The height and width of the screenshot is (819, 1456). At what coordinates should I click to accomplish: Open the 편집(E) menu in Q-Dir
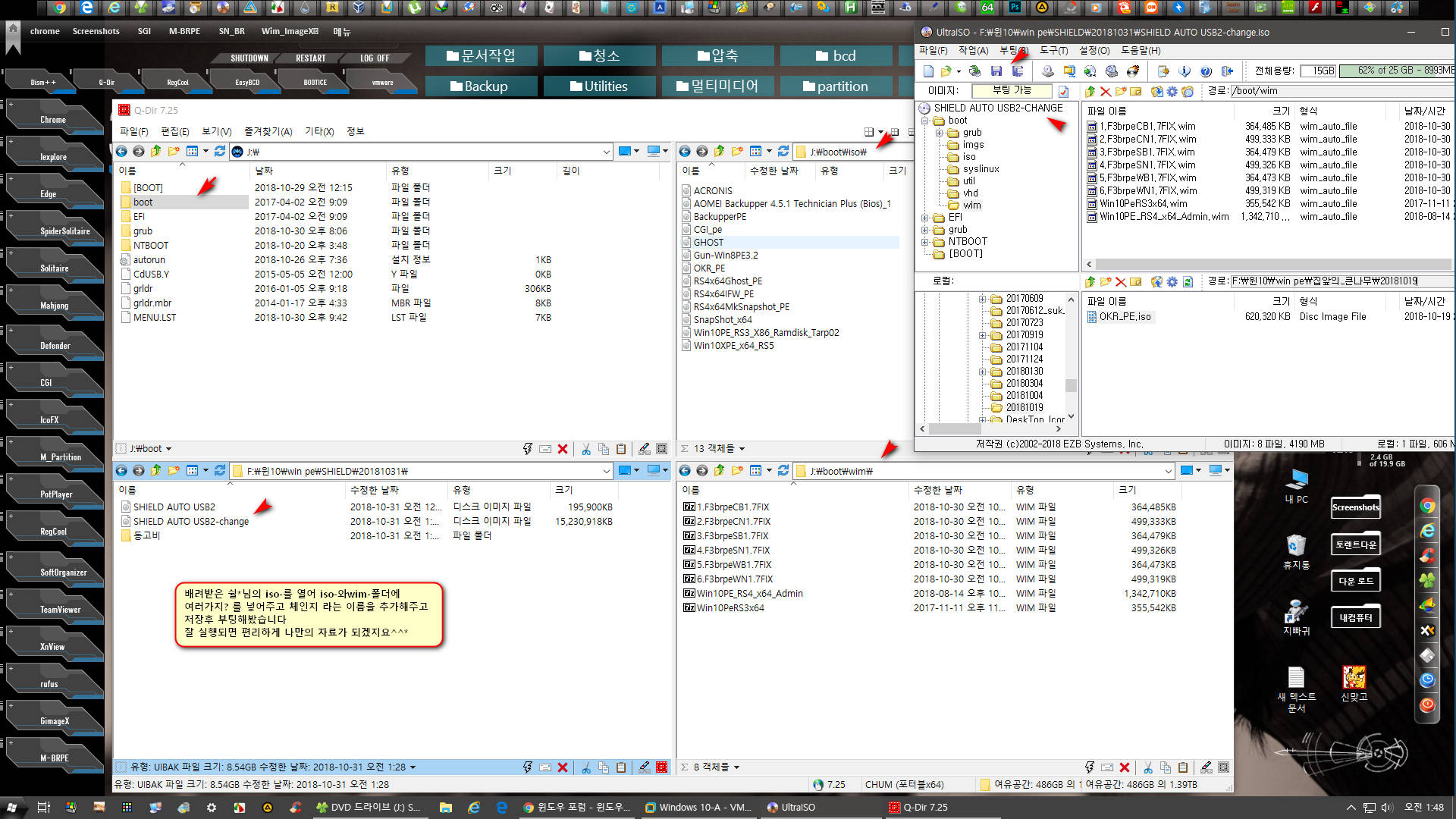pos(175,131)
